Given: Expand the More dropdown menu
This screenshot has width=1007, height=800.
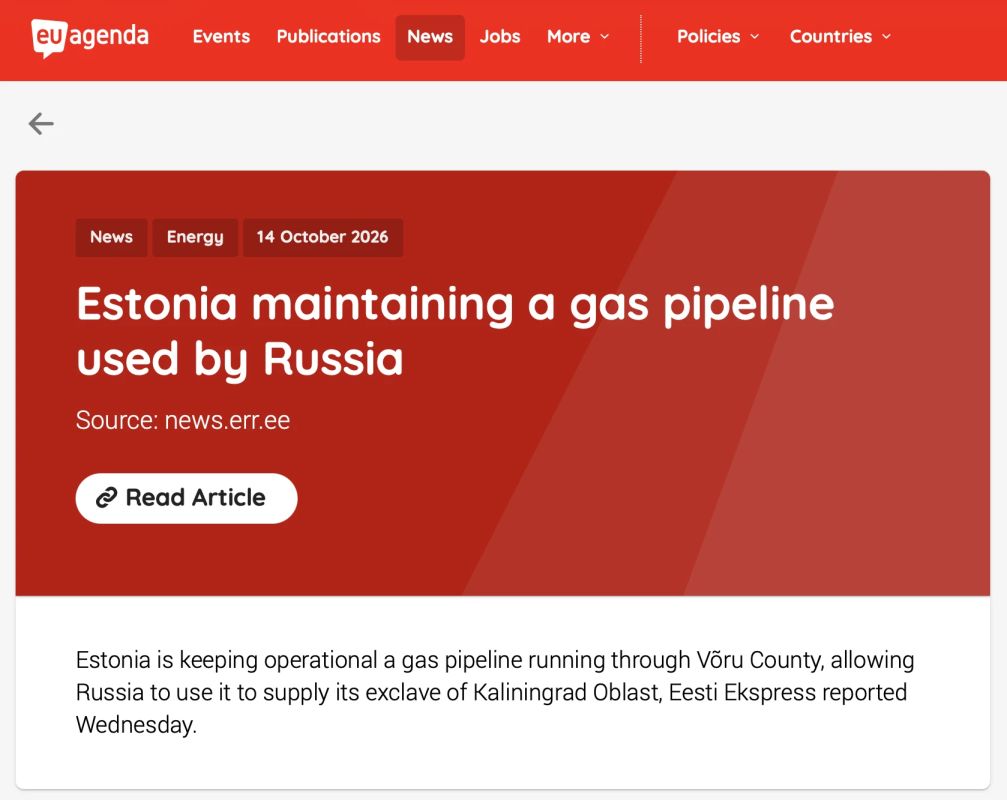Looking at the screenshot, I should pos(578,37).
